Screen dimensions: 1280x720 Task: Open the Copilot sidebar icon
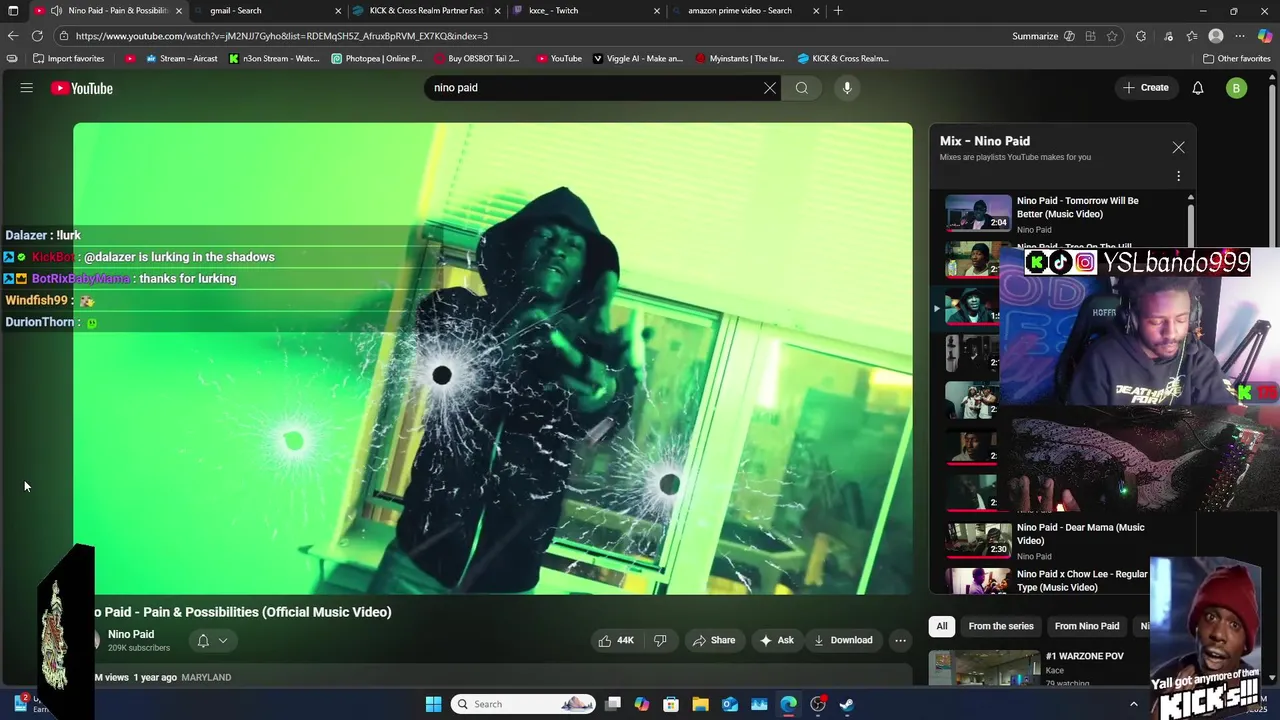[x=1265, y=36]
